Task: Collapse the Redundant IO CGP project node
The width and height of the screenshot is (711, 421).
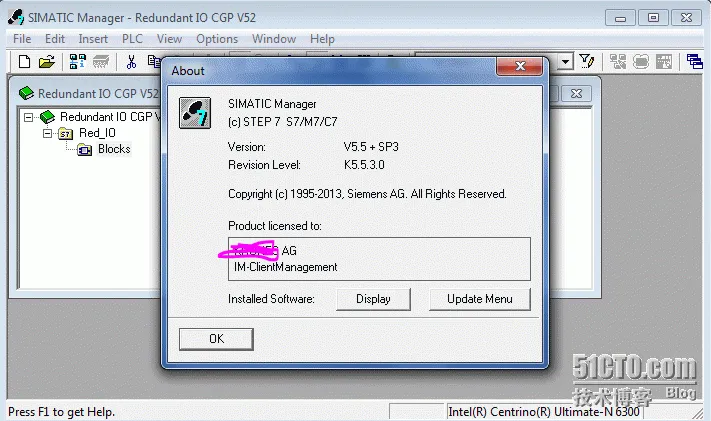Action: 29,117
